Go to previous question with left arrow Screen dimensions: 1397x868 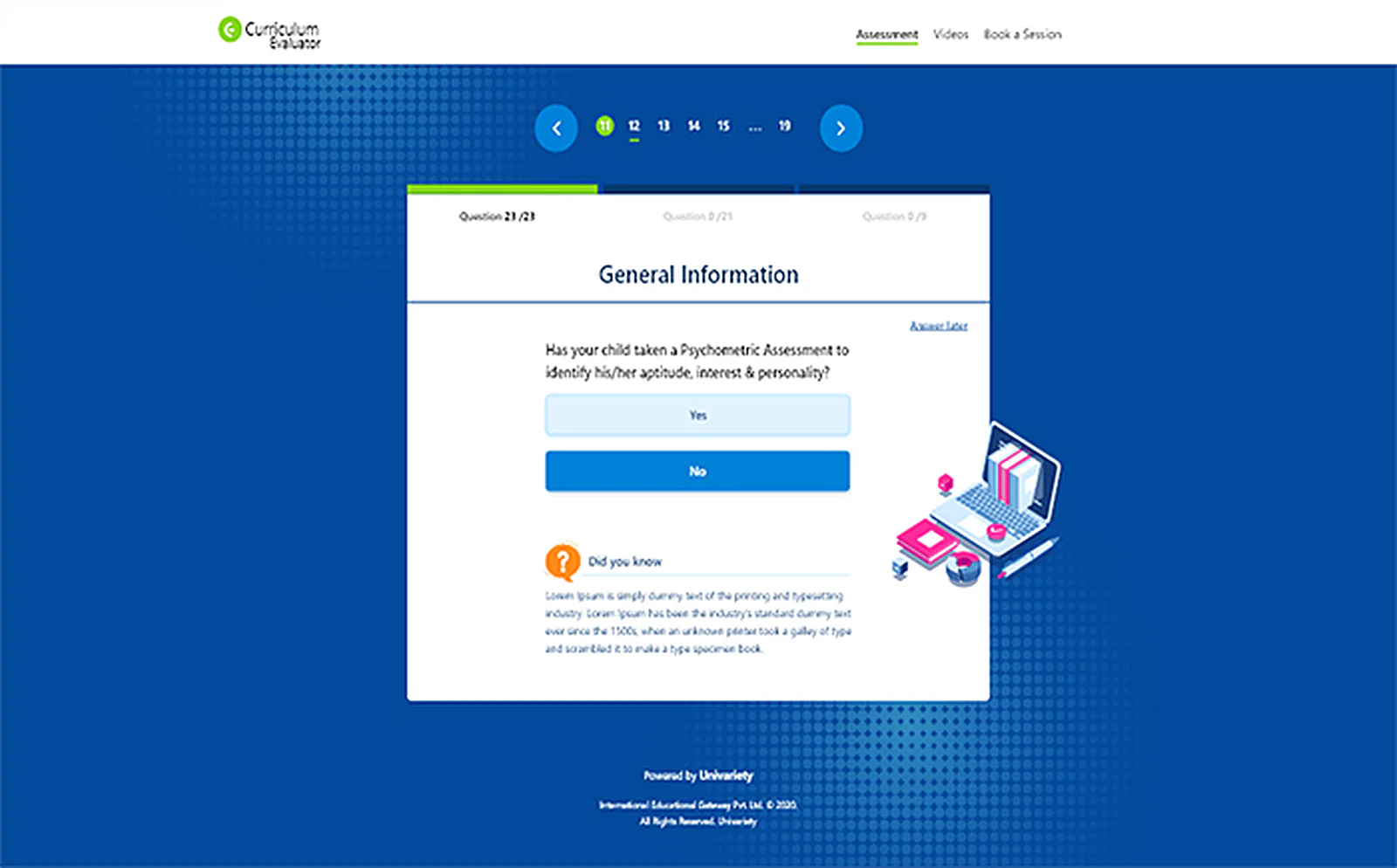[556, 128]
